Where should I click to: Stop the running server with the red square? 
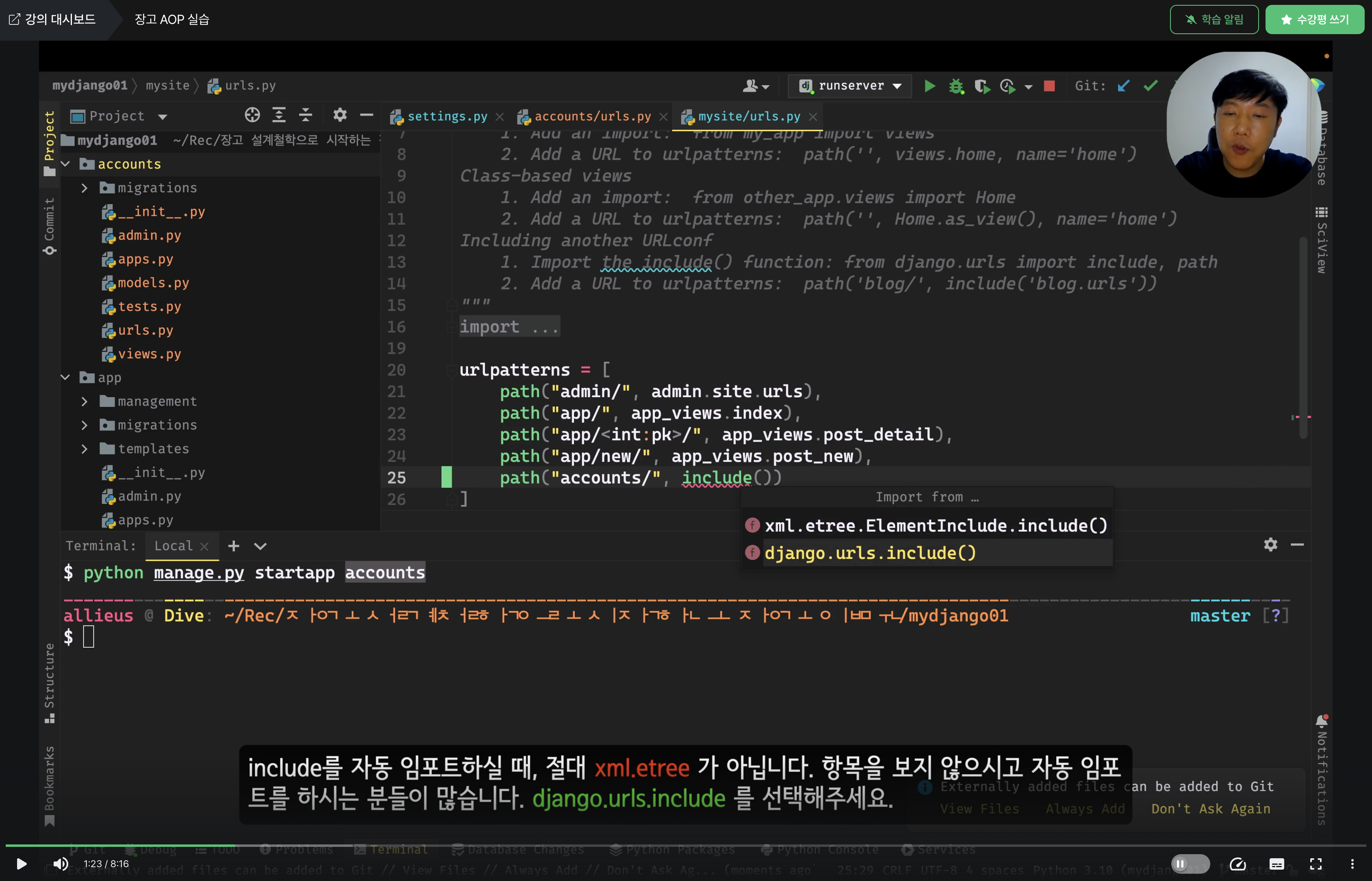click(x=1049, y=86)
